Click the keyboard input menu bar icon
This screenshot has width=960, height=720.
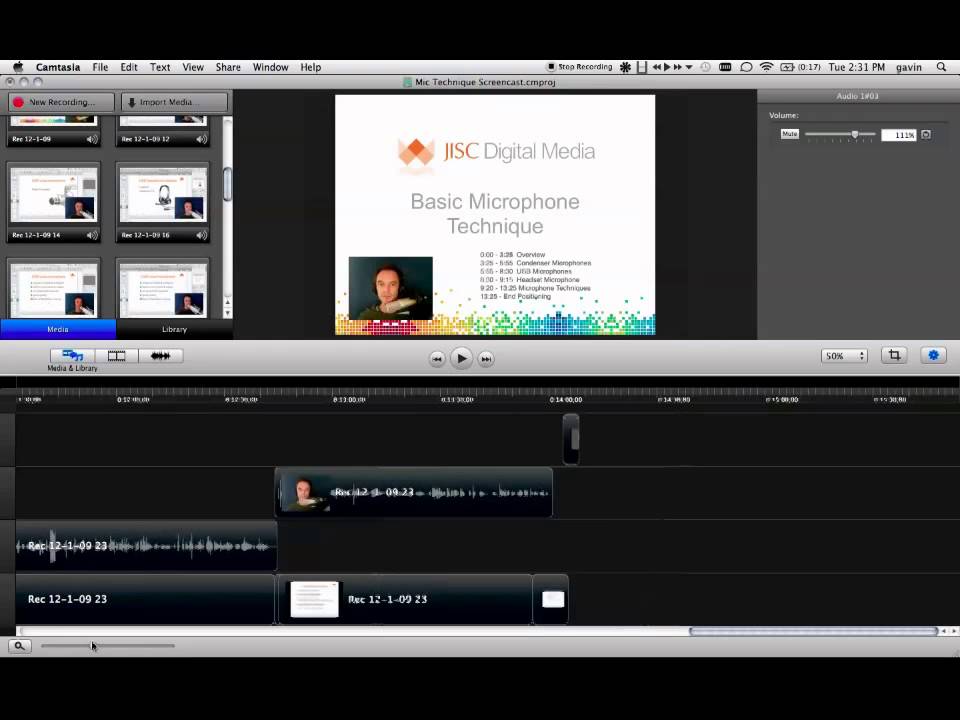tap(725, 67)
